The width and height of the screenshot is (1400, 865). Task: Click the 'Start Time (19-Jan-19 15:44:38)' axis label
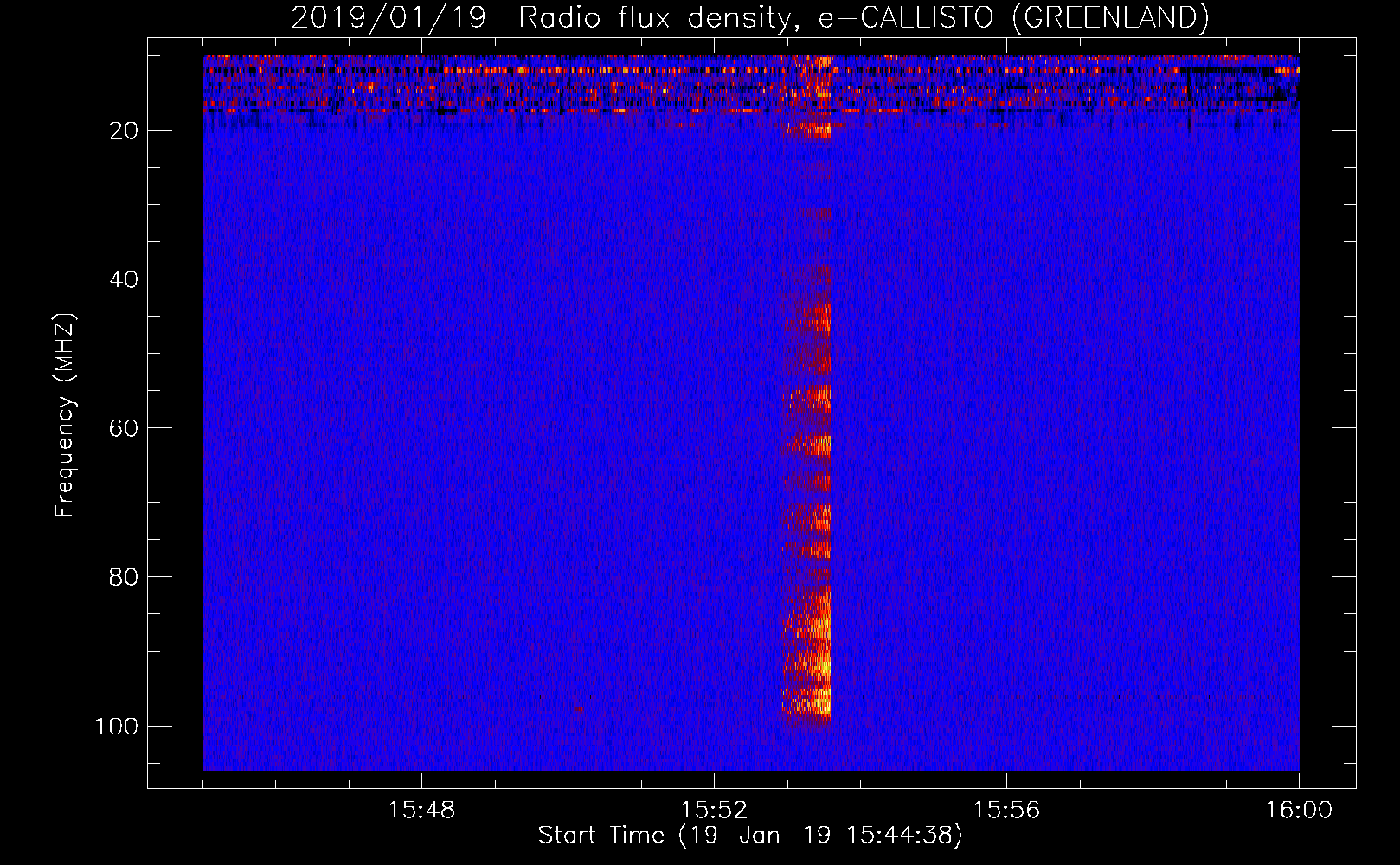750,836
